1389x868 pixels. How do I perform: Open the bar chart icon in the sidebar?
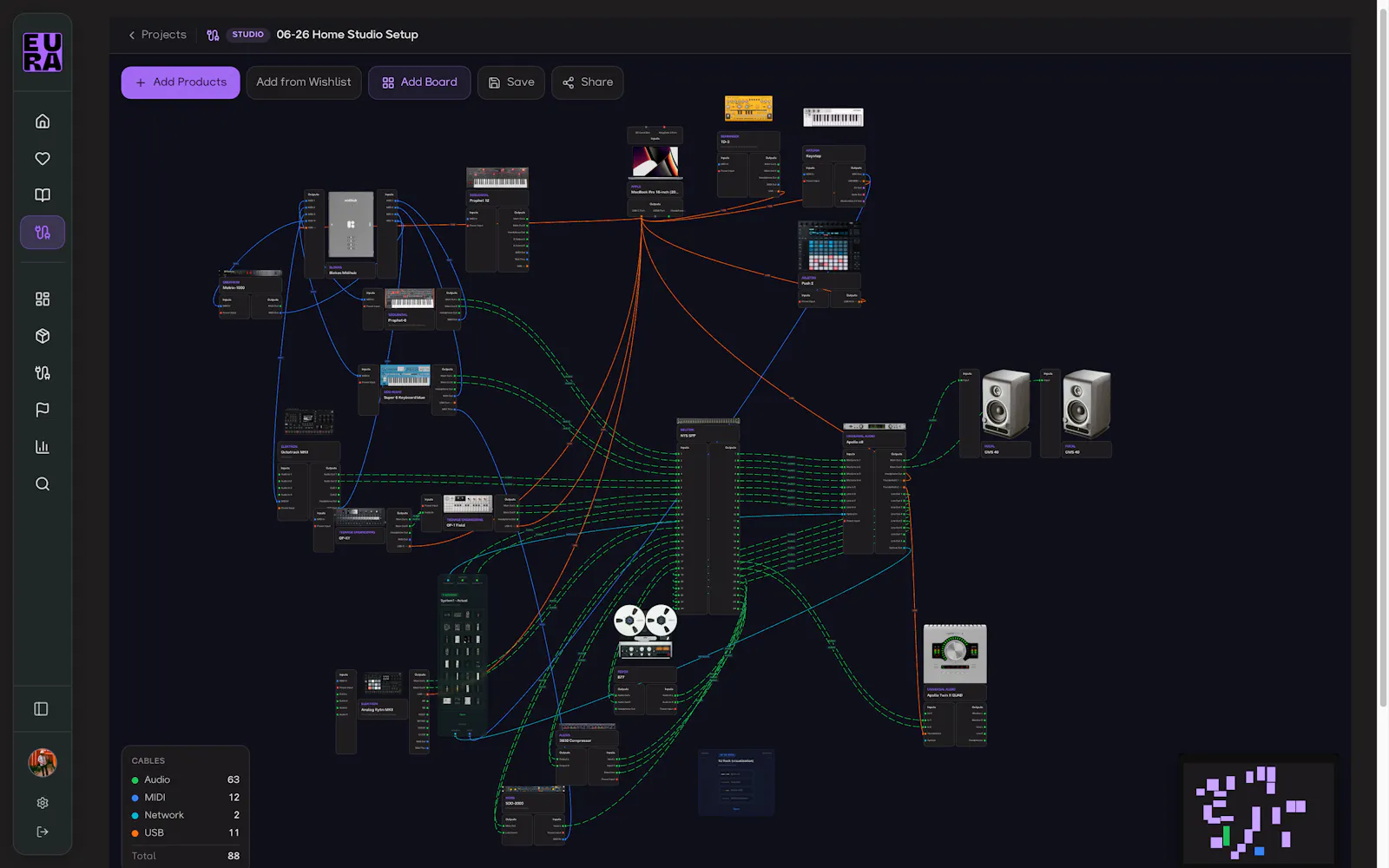click(x=43, y=447)
